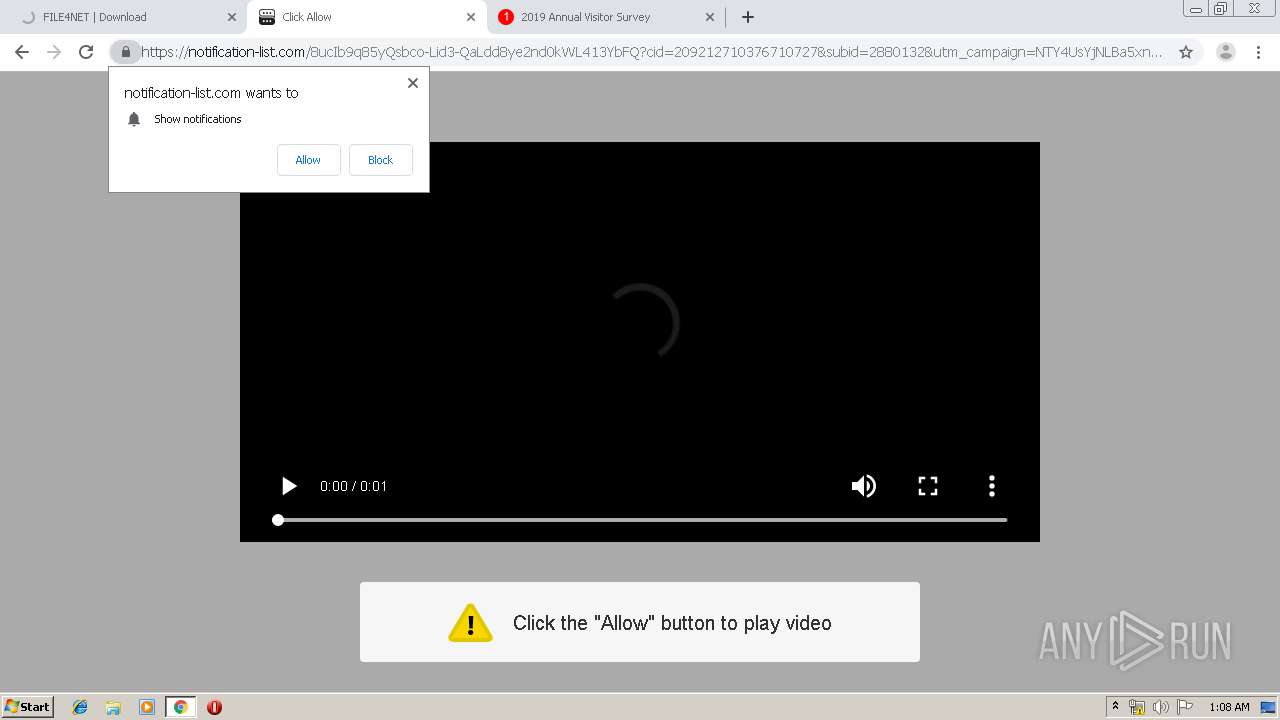Click the yellow warning triangle icon
1280x720 pixels.
click(x=470, y=622)
